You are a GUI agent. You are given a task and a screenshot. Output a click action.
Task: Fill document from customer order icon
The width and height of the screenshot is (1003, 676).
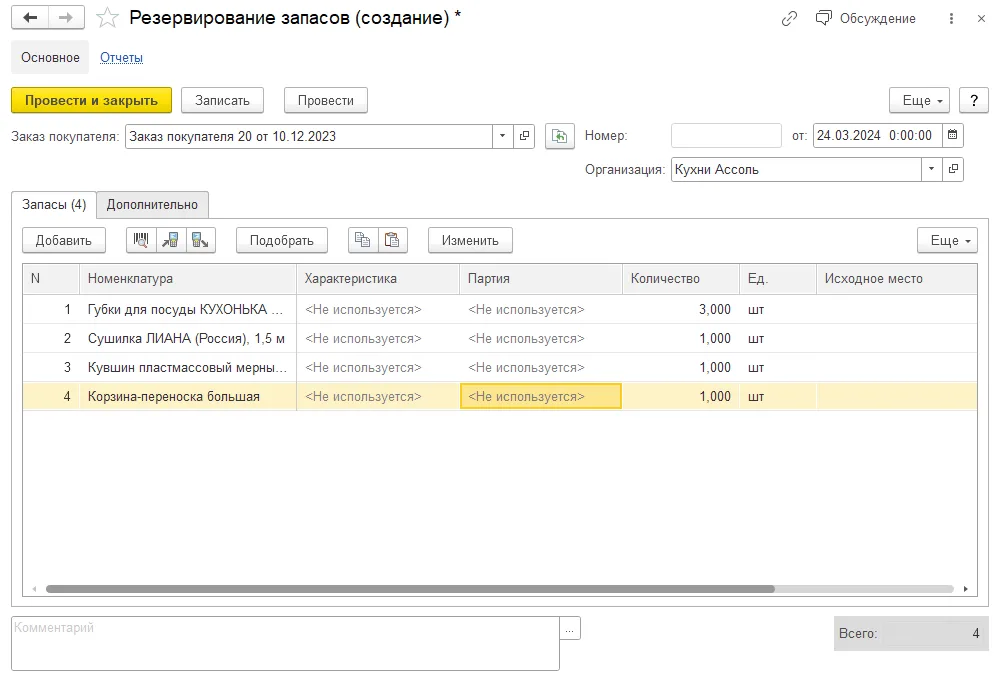point(560,136)
